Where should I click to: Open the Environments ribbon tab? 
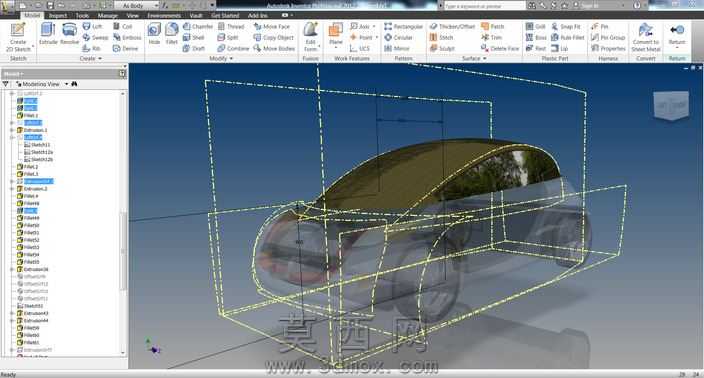(x=164, y=16)
